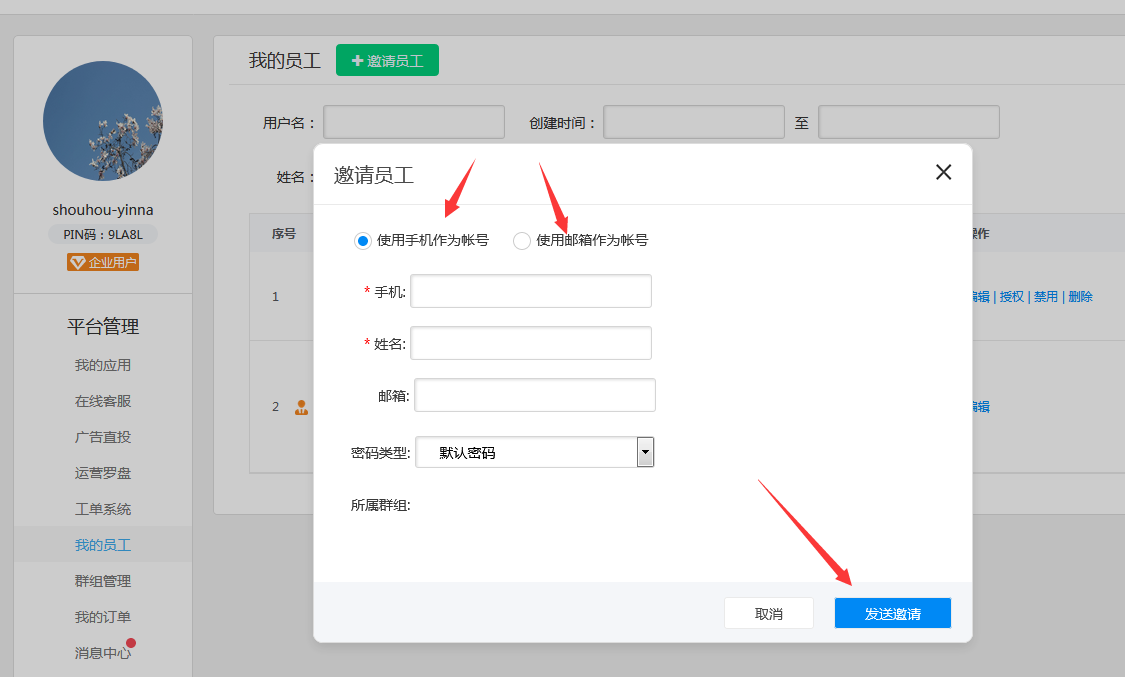The image size is (1125, 677).
Task: Open 我的应用 in sidebar
Action: 103,365
